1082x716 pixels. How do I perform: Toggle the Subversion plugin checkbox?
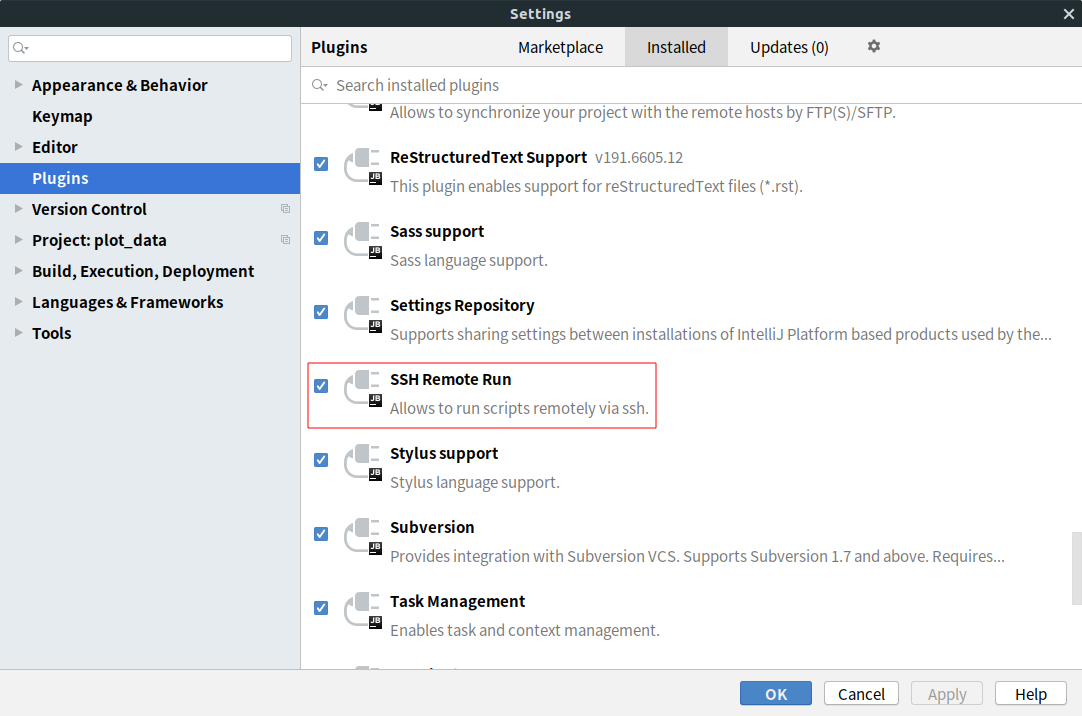[x=321, y=534]
